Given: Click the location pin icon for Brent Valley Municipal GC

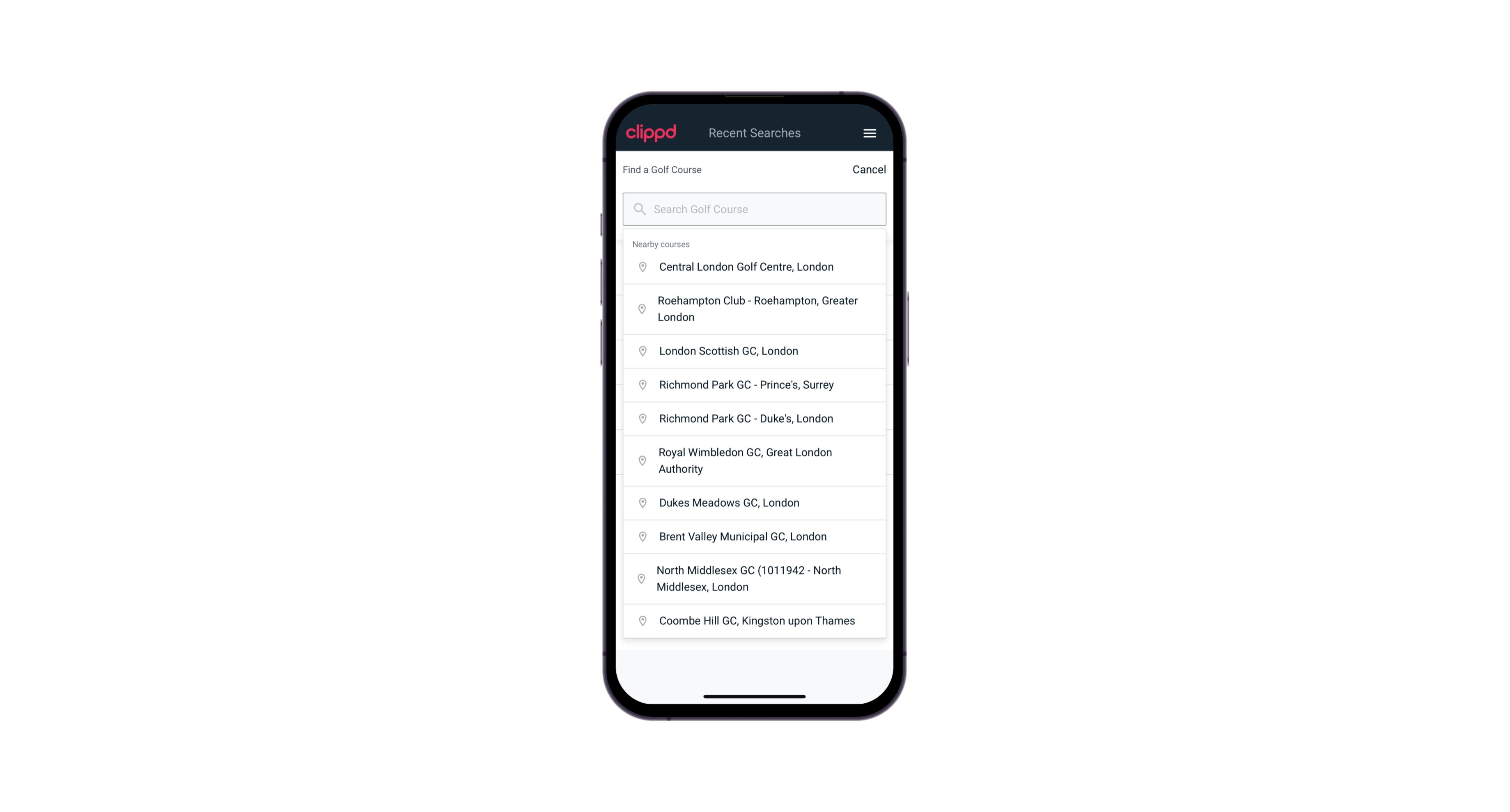Looking at the screenshot, I should point(641,536).
